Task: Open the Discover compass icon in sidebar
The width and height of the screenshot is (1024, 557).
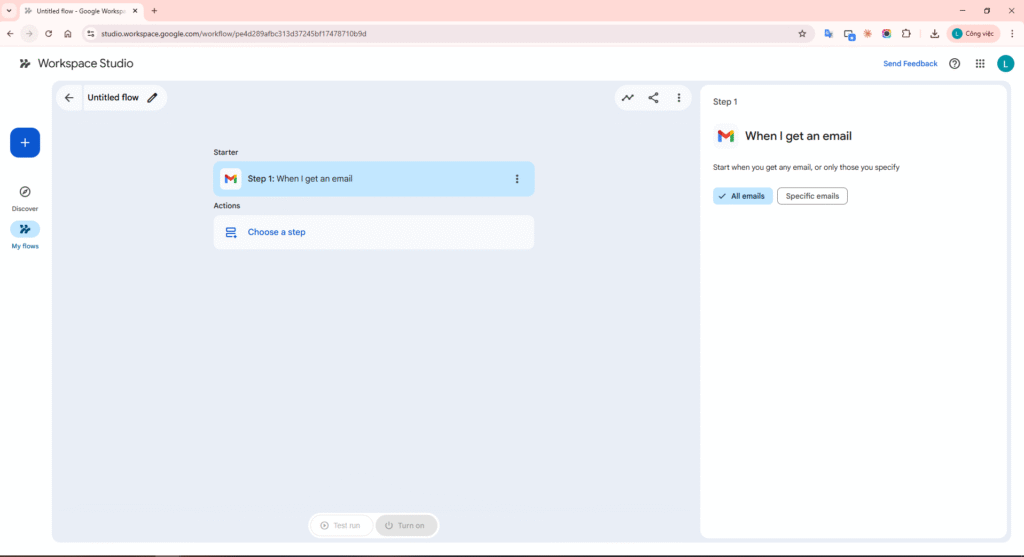Action: click(25, 192)
